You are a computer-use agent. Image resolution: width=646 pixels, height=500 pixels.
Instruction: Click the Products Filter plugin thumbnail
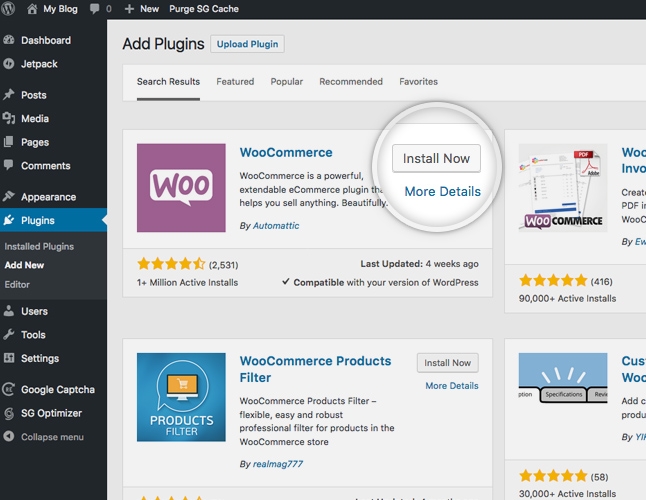(x=181, y=397)
